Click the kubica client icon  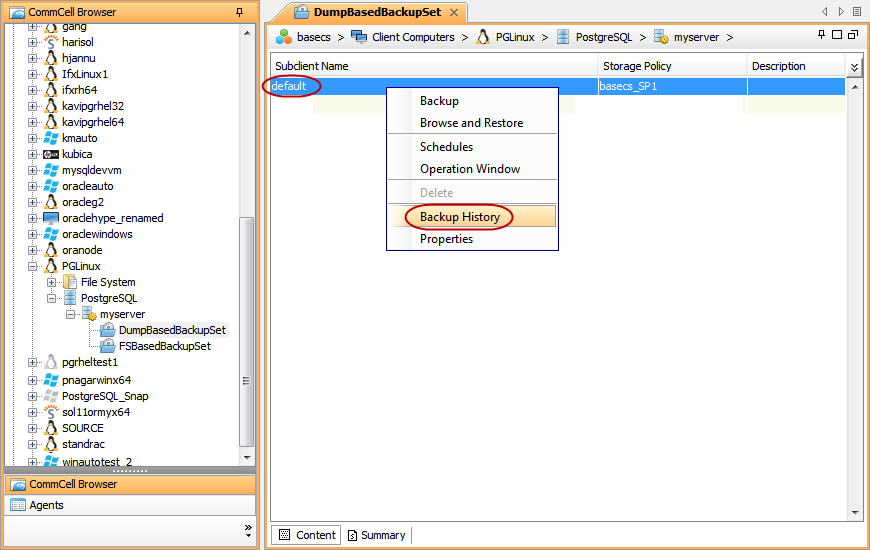pyautogui.click(x=51, y=154)
